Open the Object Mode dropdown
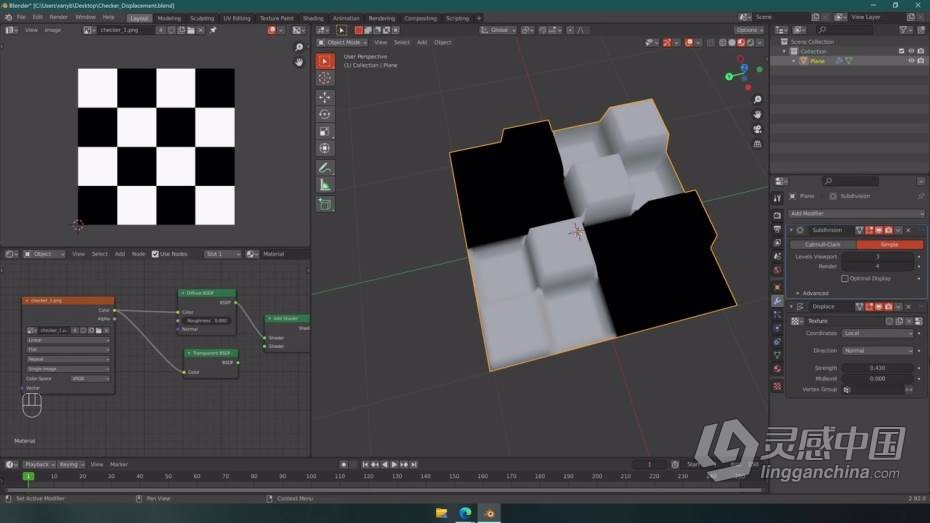This screenshot has height=523, width=930. 342,43
